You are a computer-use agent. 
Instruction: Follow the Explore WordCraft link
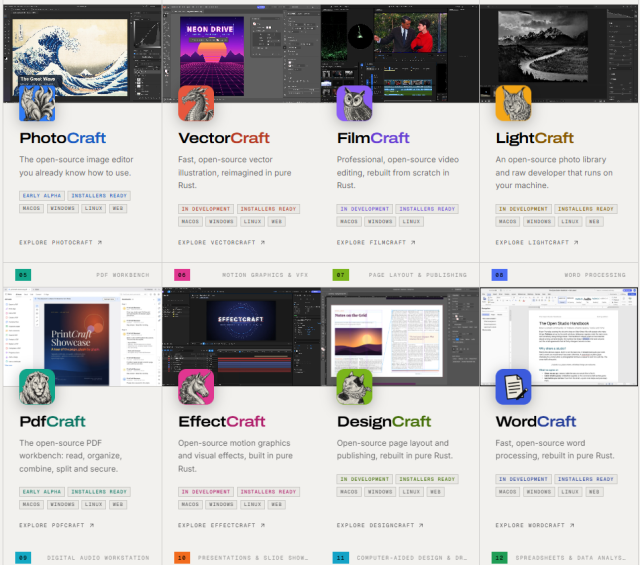[x=535, y=525]
